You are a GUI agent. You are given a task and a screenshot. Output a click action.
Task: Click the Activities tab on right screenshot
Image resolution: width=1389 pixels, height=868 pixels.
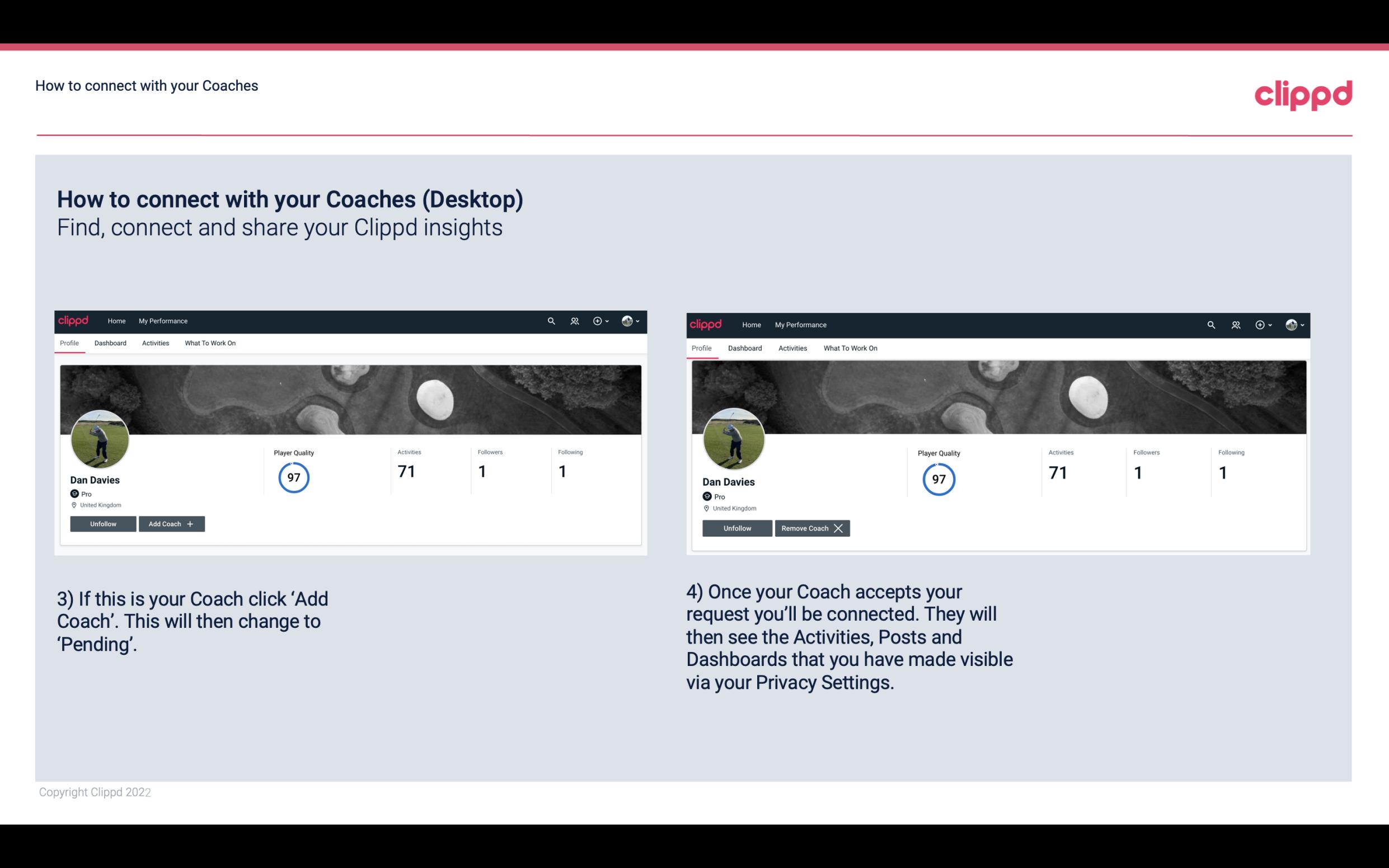(792, 347)
